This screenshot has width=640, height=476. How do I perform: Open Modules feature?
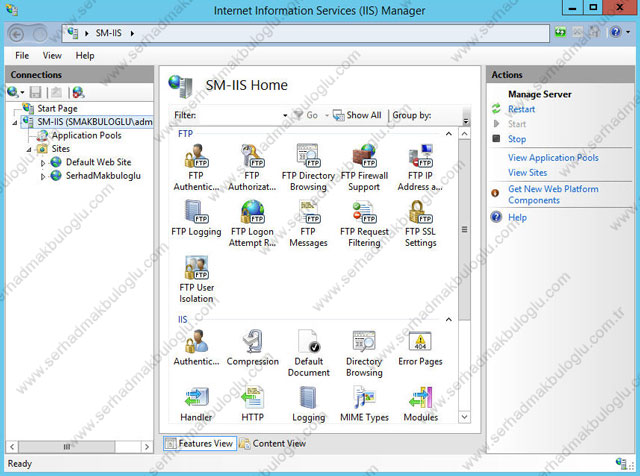(420, 404)
